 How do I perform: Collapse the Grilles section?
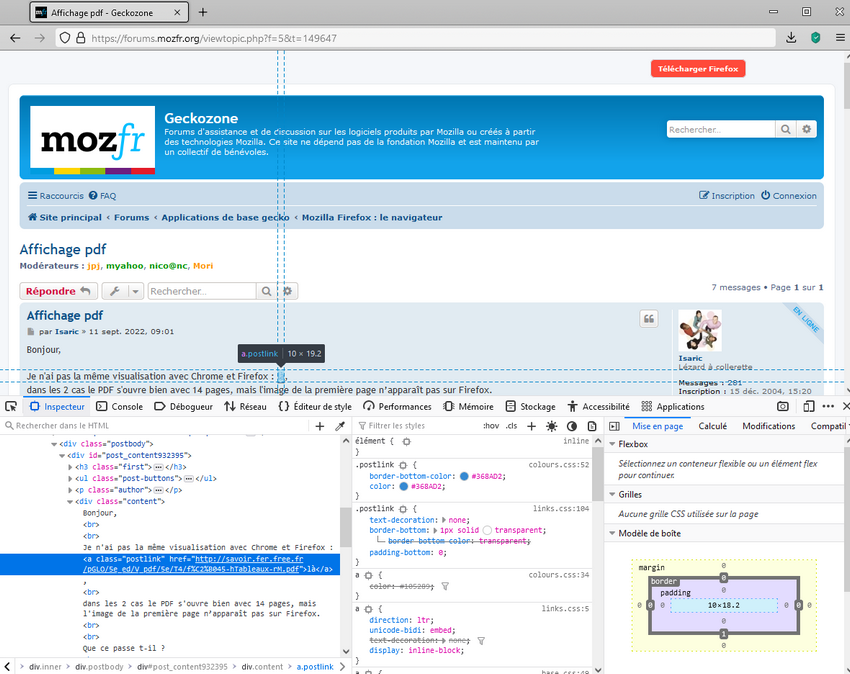[612, 495]
